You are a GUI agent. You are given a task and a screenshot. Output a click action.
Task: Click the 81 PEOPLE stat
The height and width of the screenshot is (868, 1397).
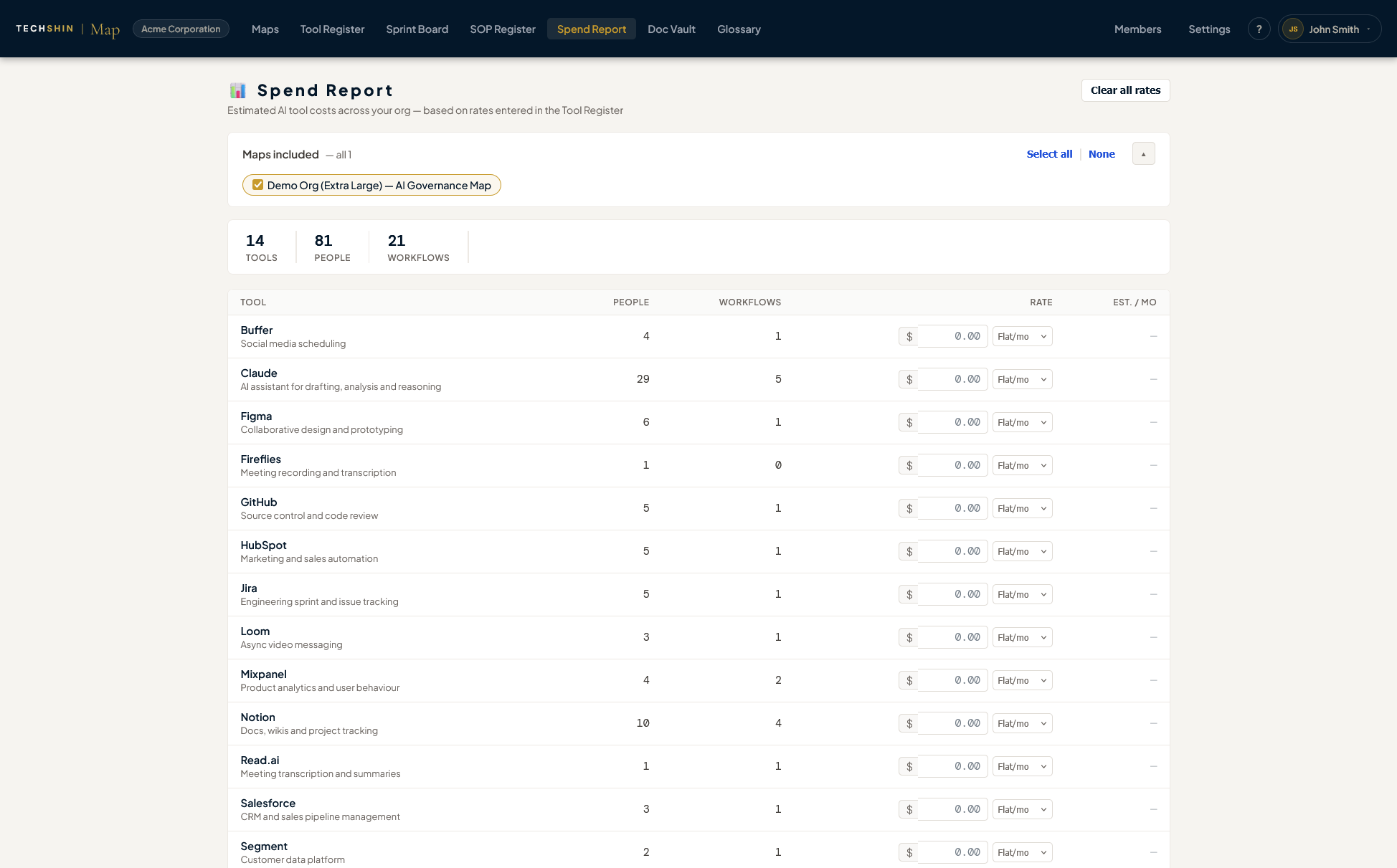click(x=332, y=247)
